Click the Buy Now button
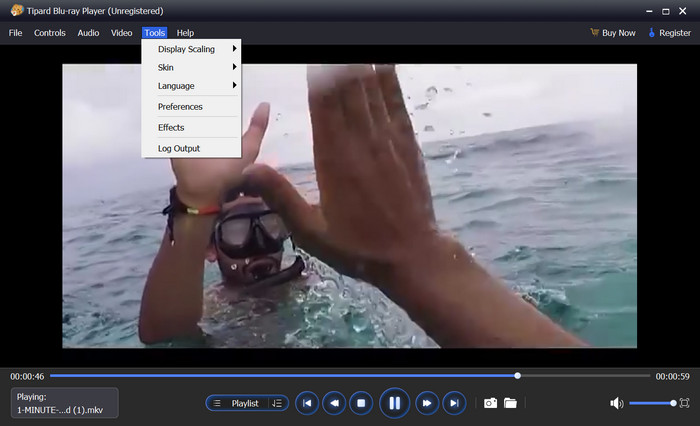The image size is (700, 426). tap(612, 33)
